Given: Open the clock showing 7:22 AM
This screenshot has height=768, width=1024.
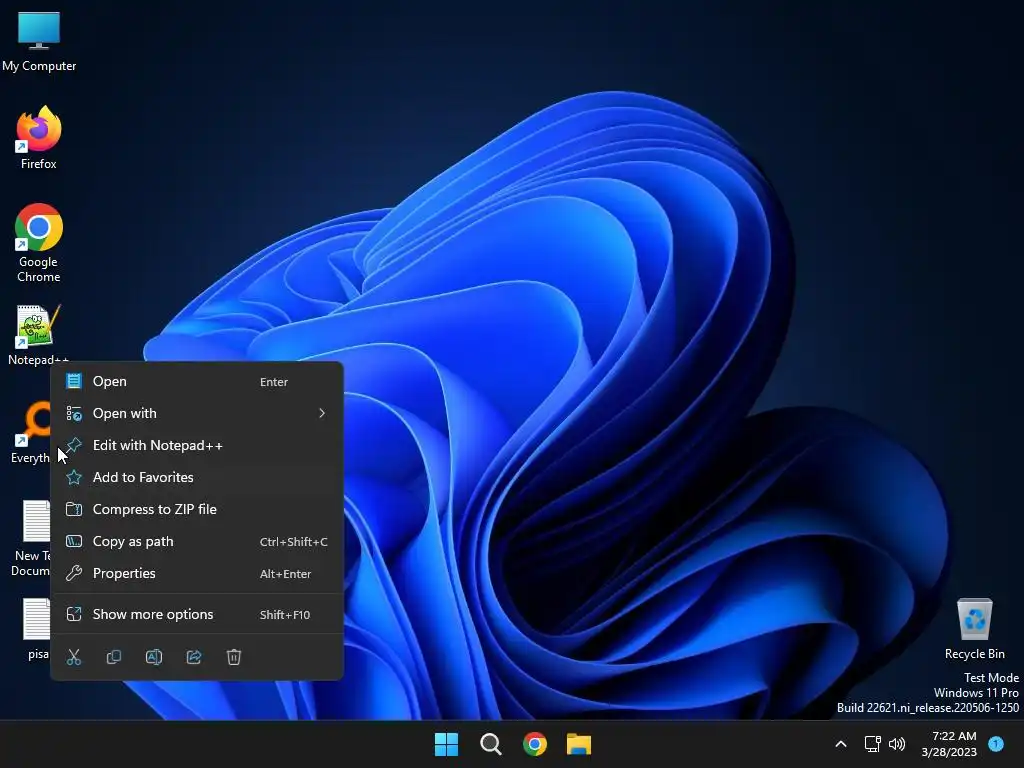Looking at the screenshot, I should click(949, 744).
